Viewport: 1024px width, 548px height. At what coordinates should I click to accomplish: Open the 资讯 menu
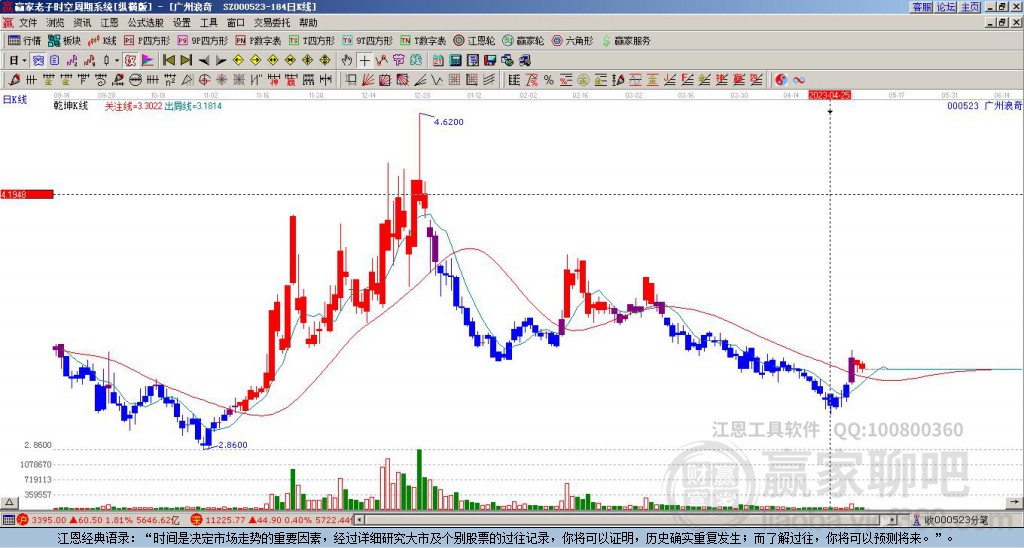pyautogui.click(x=82, y=23)
